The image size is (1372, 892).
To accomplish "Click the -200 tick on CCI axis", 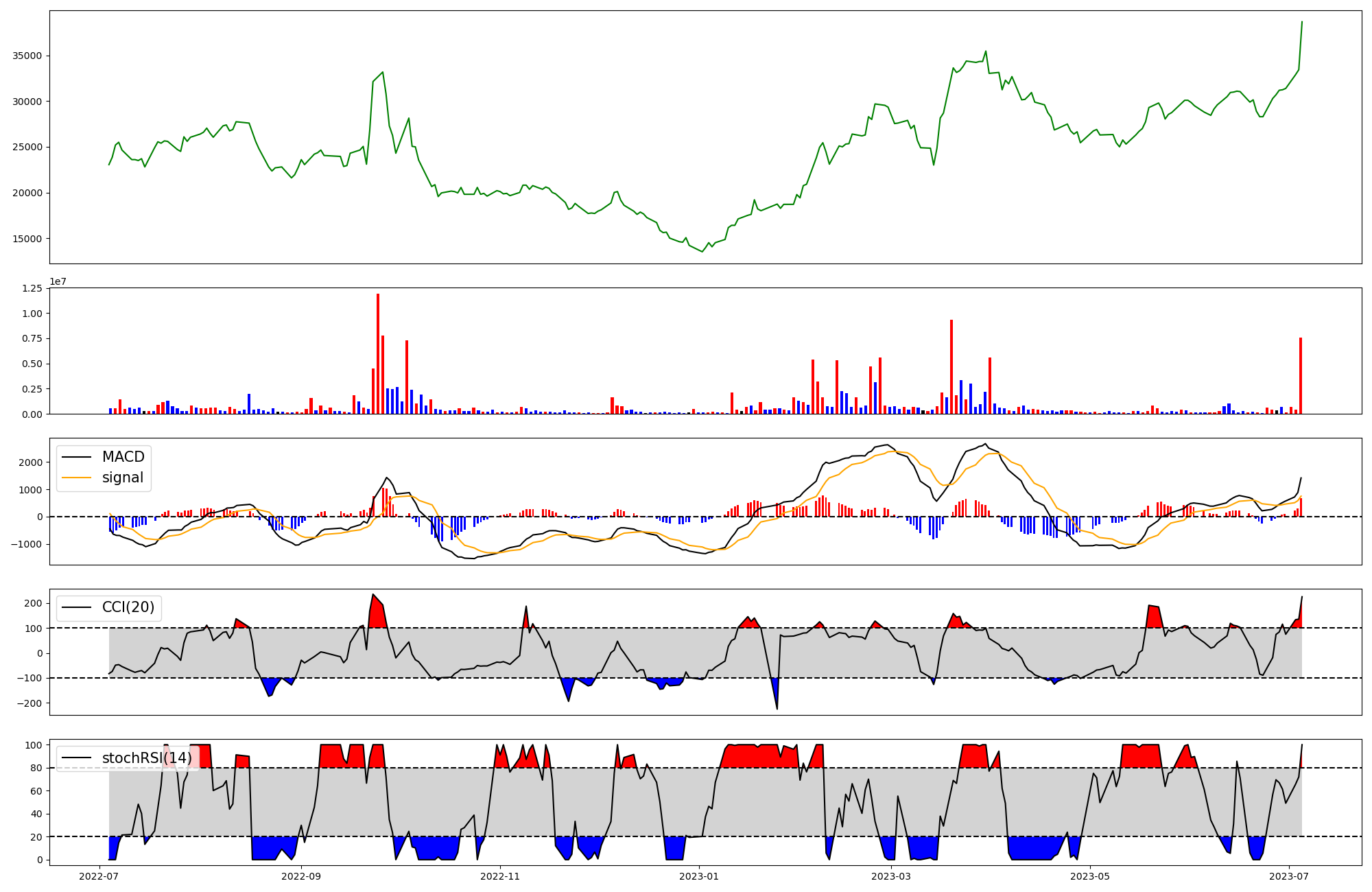I will click(x=29, y=703).
